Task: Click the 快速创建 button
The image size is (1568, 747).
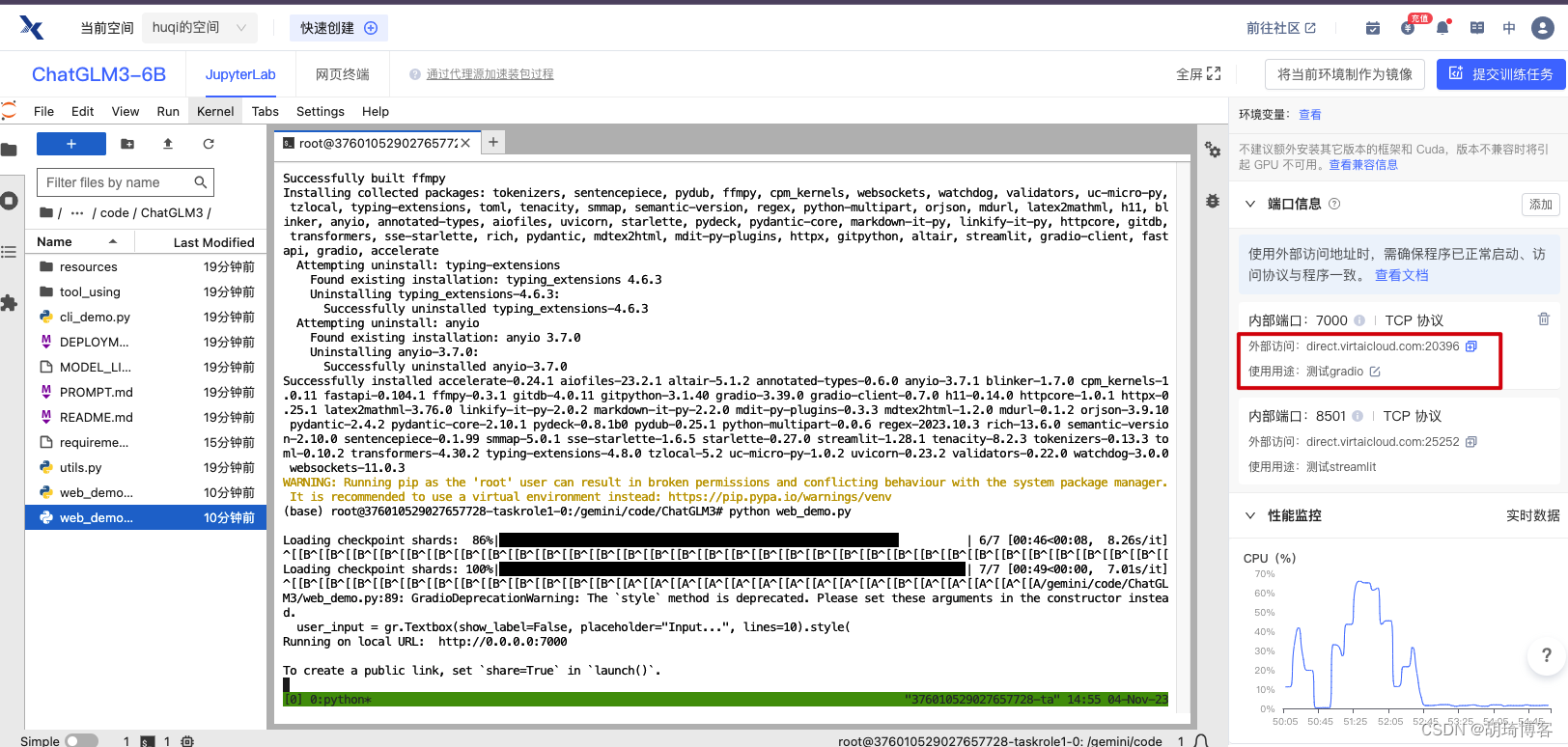Action: point(339,28)
